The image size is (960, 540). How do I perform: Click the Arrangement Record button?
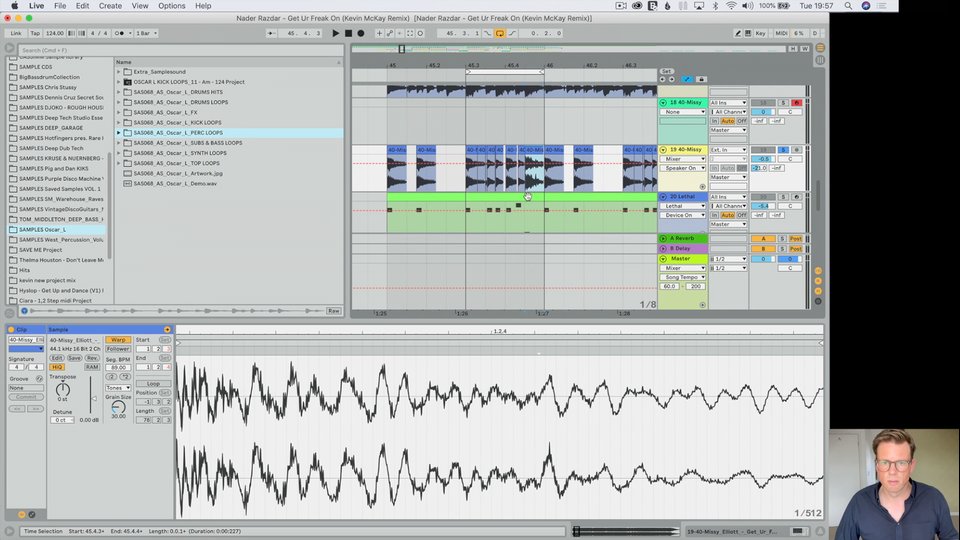[361, 33]
